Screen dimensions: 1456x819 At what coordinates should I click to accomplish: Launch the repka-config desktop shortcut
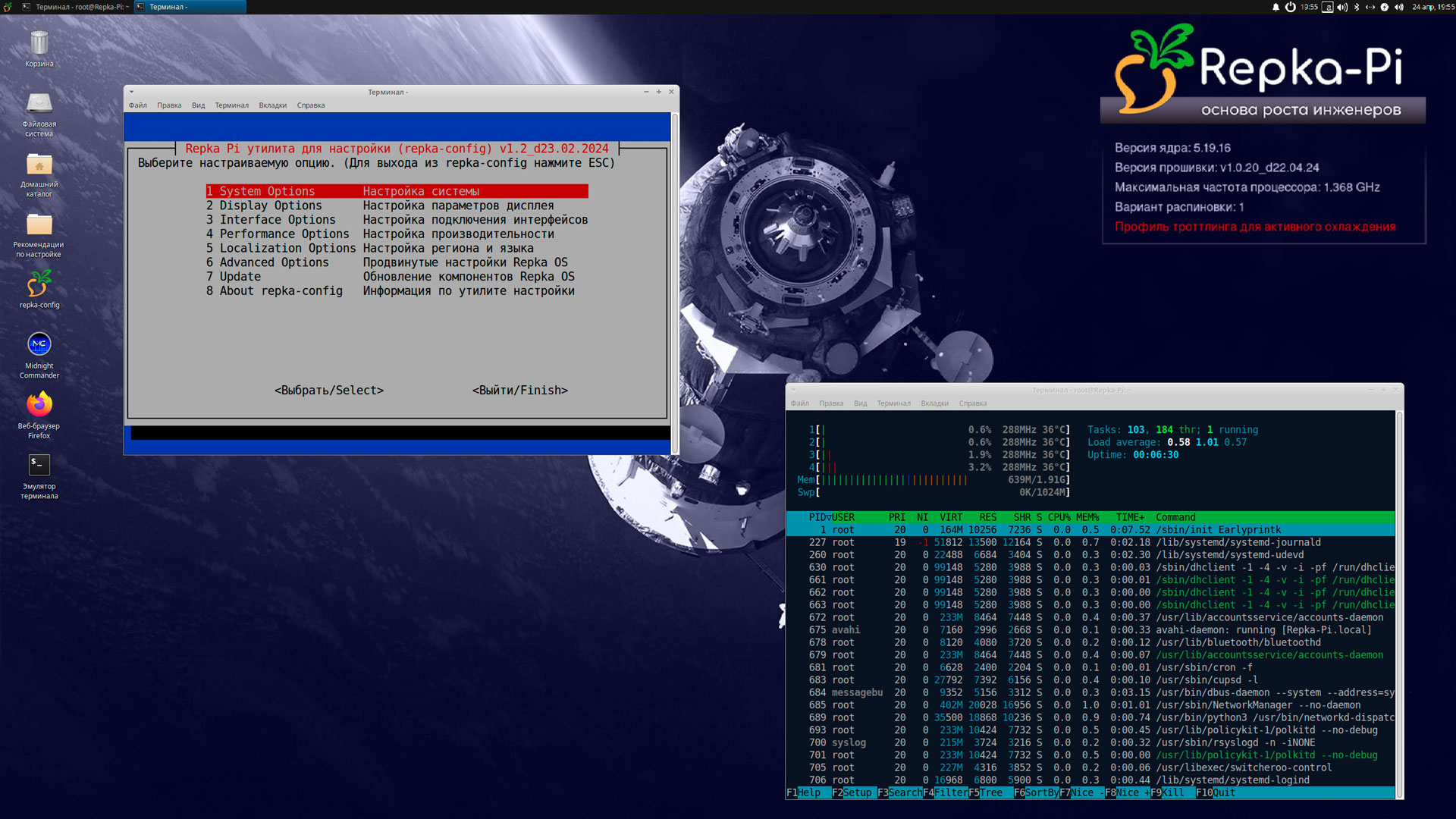click(x=39, y=285)
